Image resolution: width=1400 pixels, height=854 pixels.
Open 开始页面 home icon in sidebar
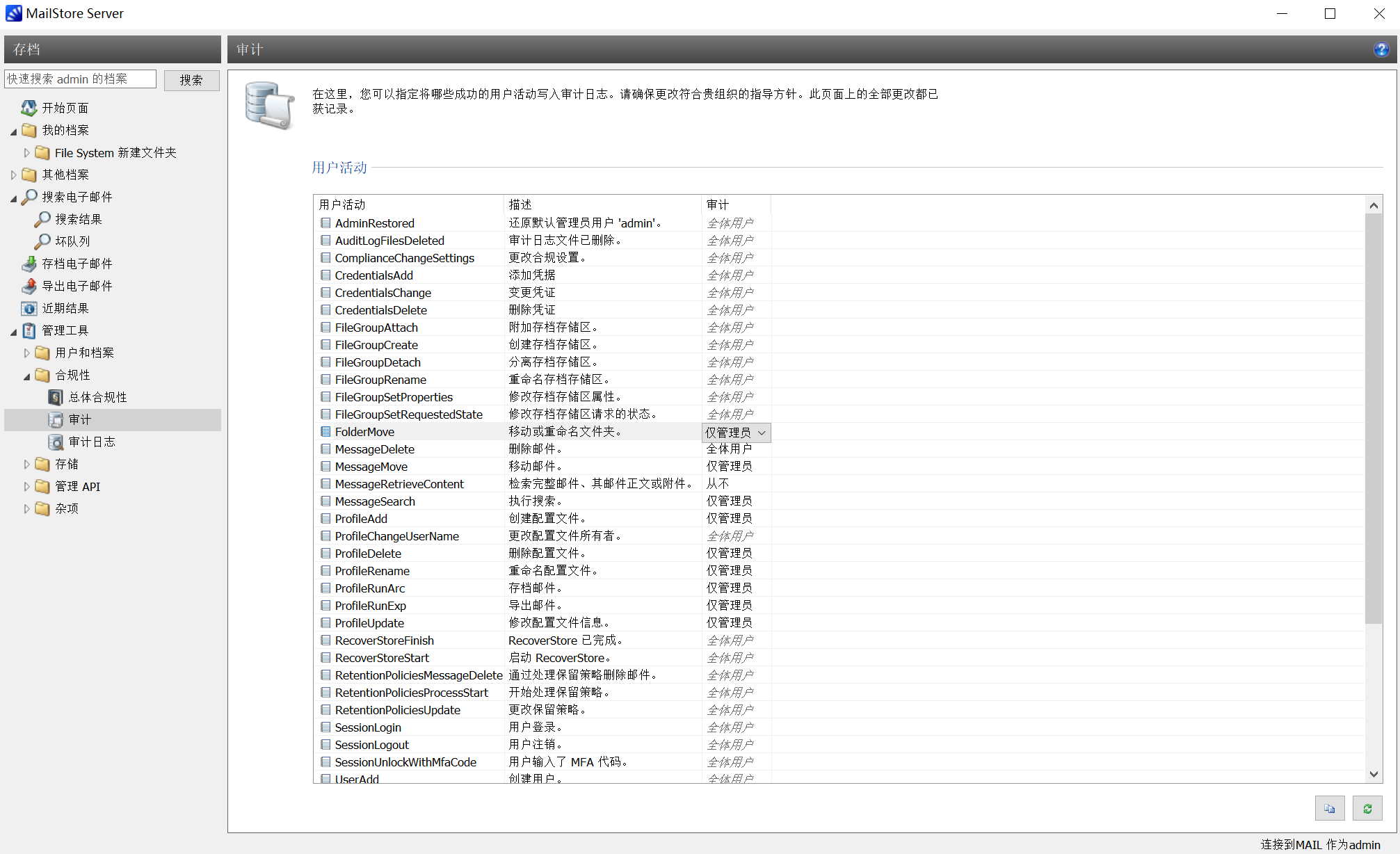(29, 108)
